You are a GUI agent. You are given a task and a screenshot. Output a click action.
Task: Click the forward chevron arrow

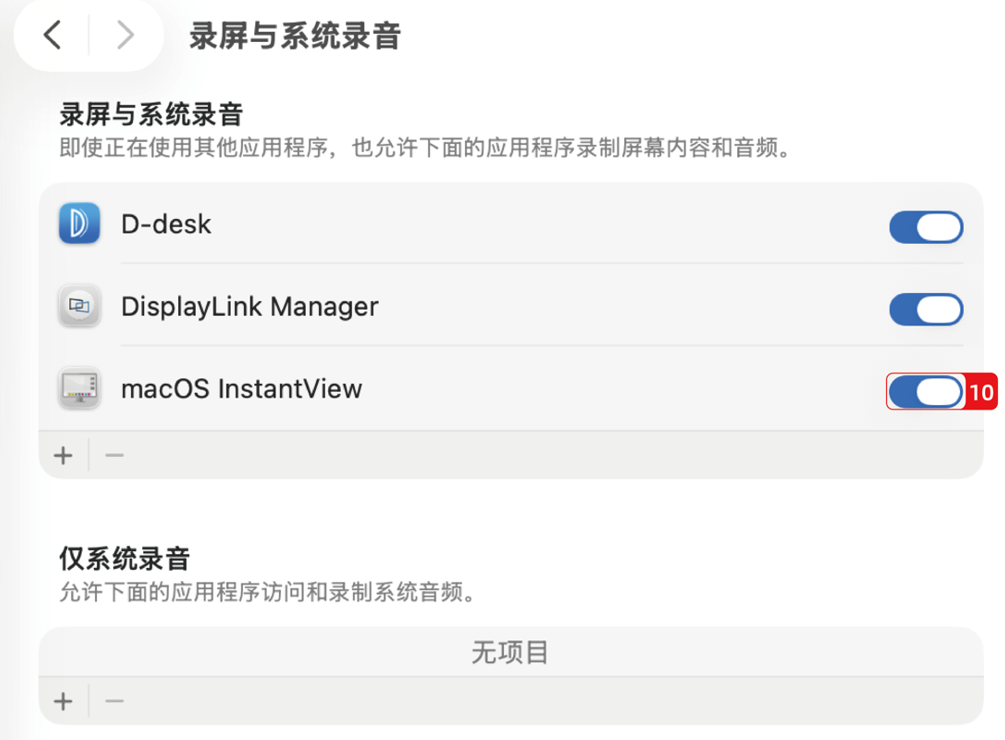(125, 36)
